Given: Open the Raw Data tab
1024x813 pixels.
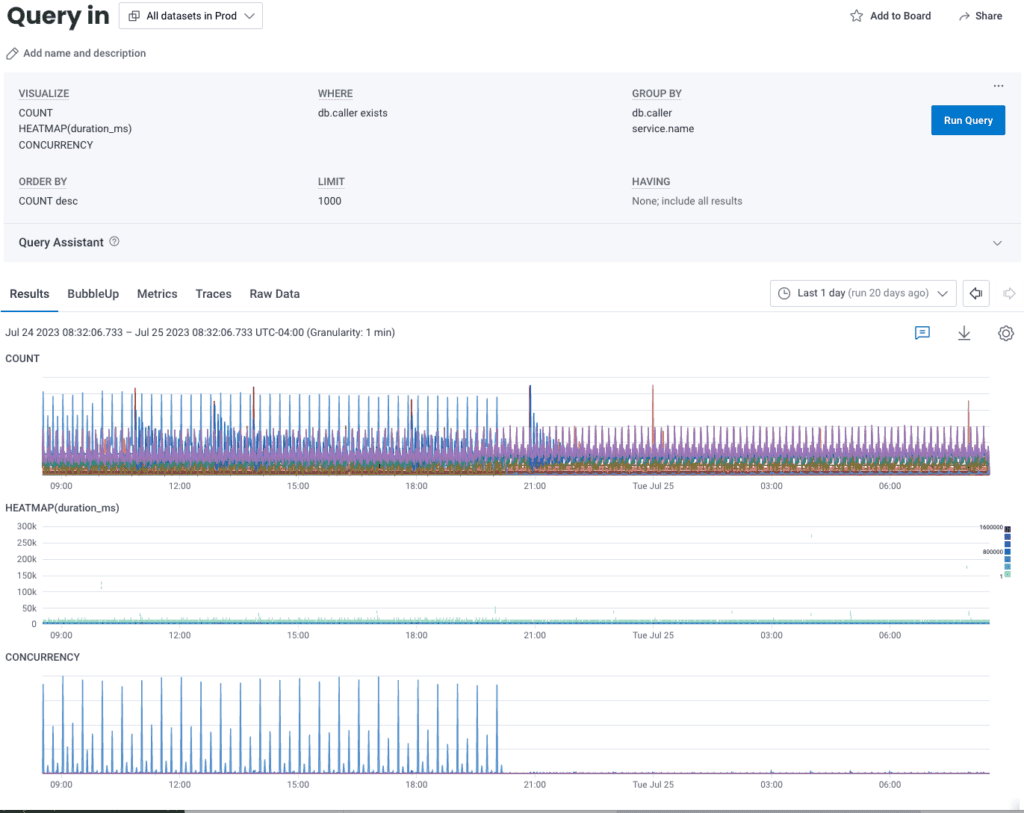Looking at the screenshot, I should 274,294.
